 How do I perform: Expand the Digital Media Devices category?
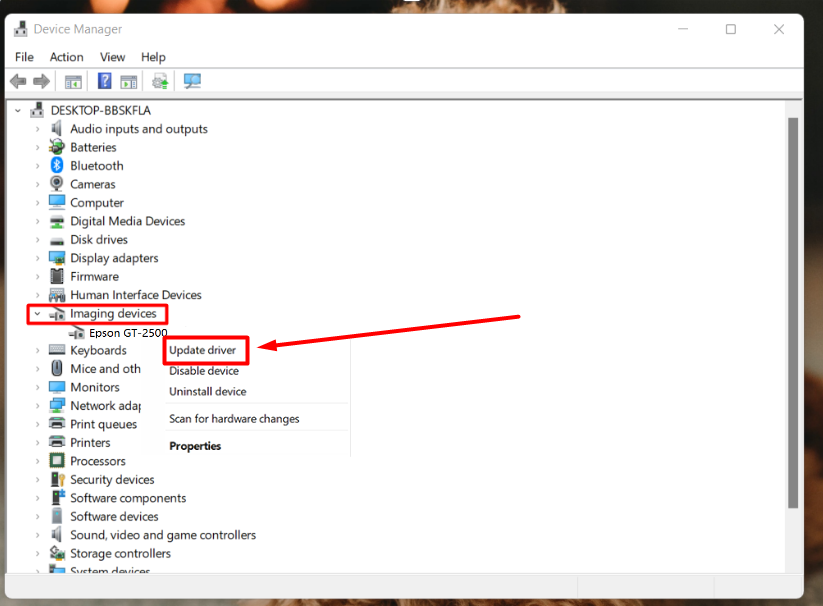(37, 221)
